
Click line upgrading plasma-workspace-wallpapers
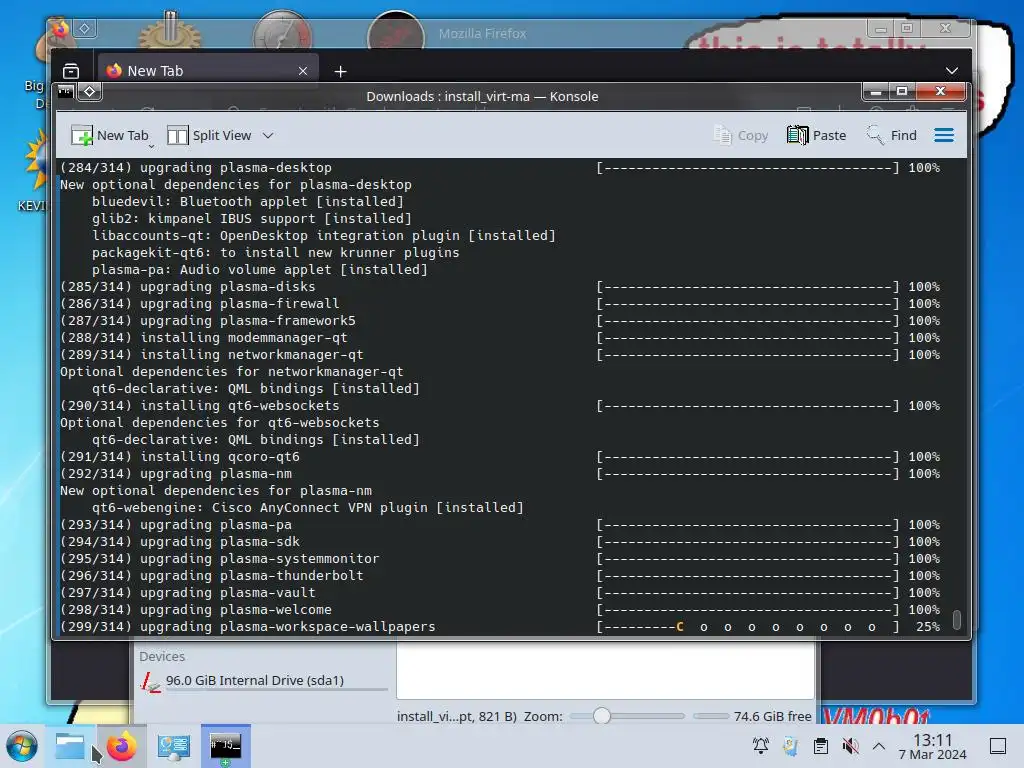(x=500, y=627)
